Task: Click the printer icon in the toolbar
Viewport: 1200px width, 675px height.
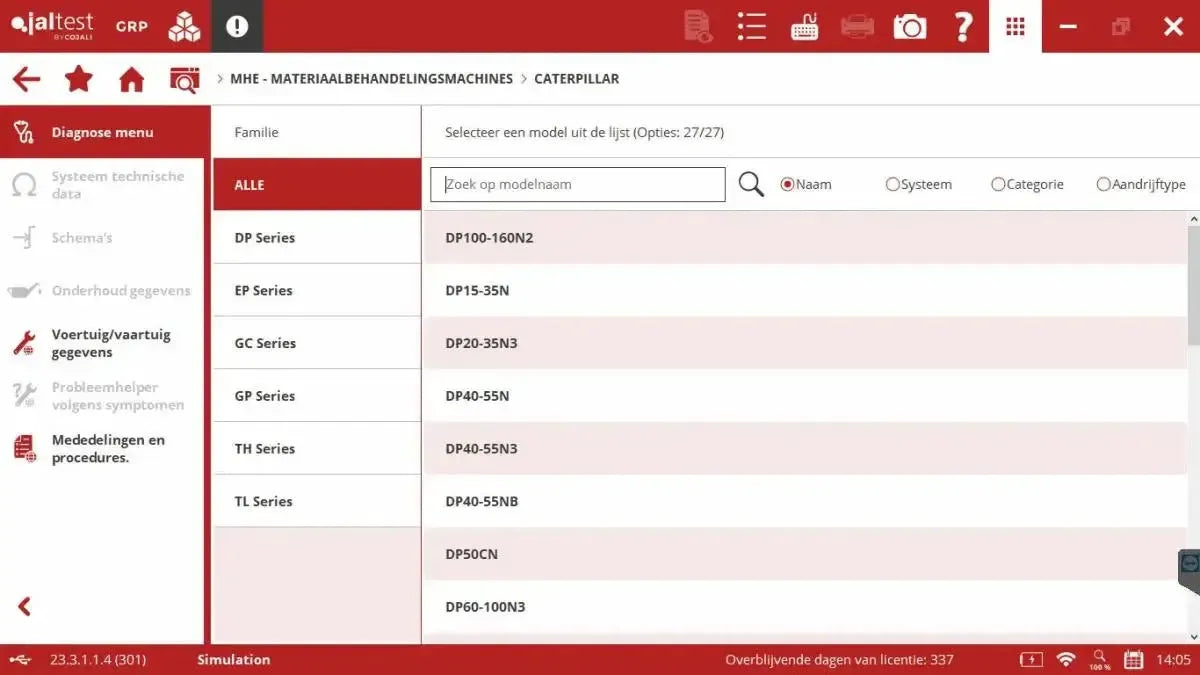Action: tap(857, 26)
